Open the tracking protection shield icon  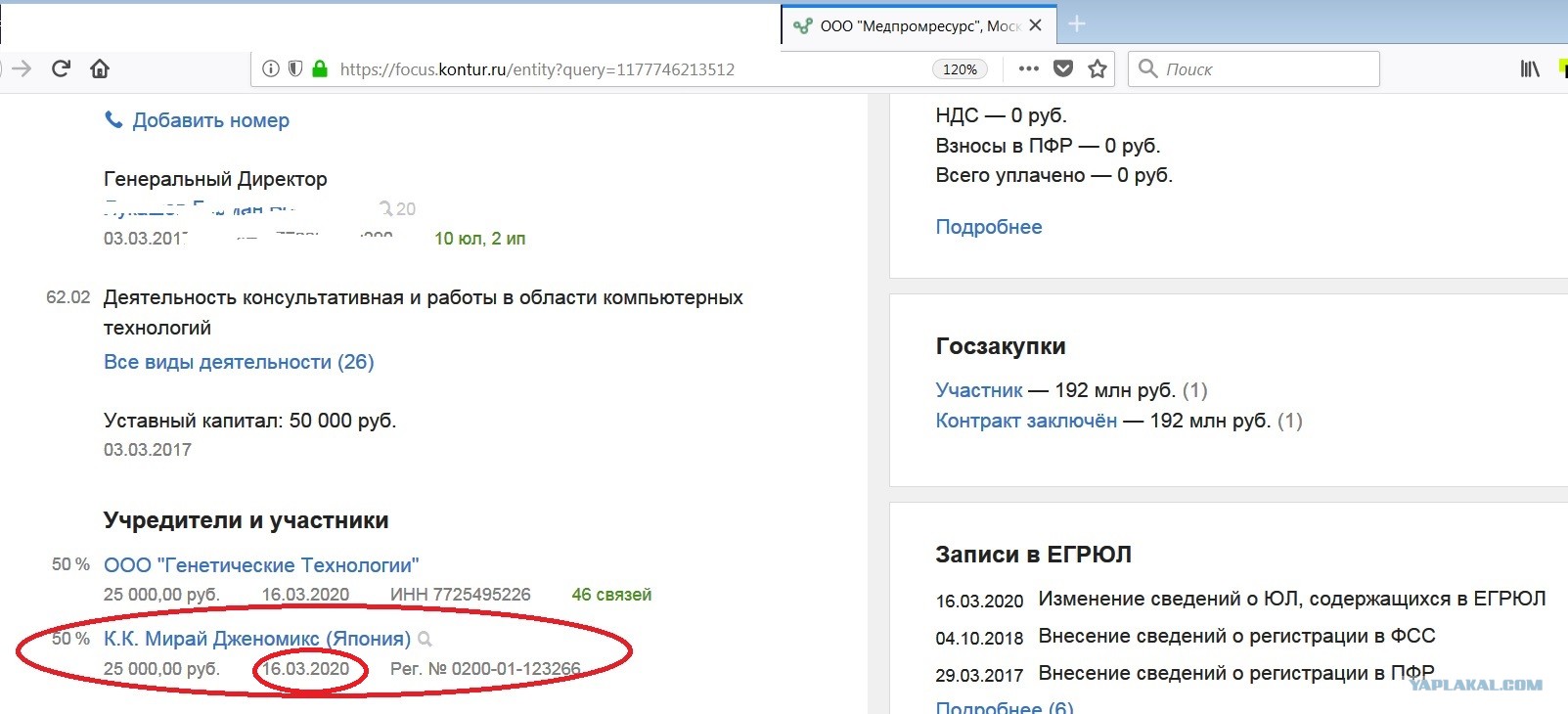[294, 68]
